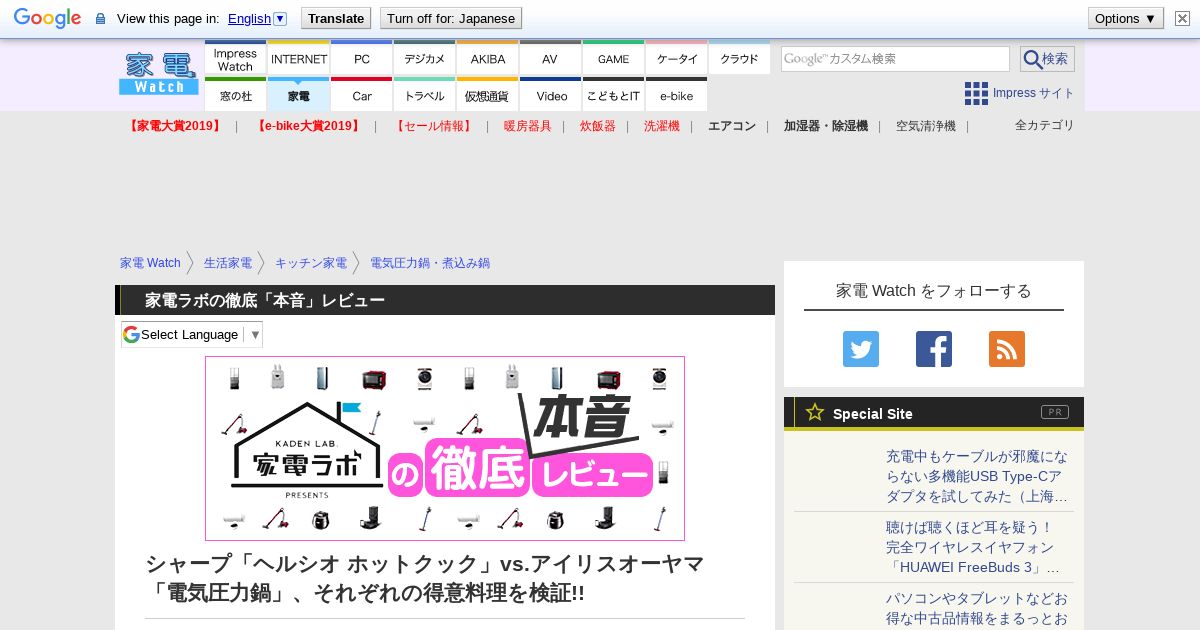1200x630 pixels.
Task: Open 【家電大賞2019】 link
Action: tap(174, 126)
